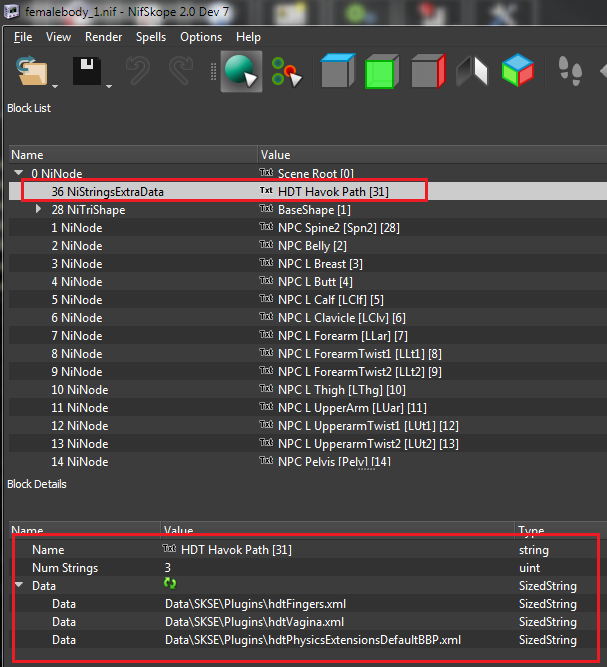Save the file with the floppy disk icon
607x667 pixels.
click(x=87, y=71)
